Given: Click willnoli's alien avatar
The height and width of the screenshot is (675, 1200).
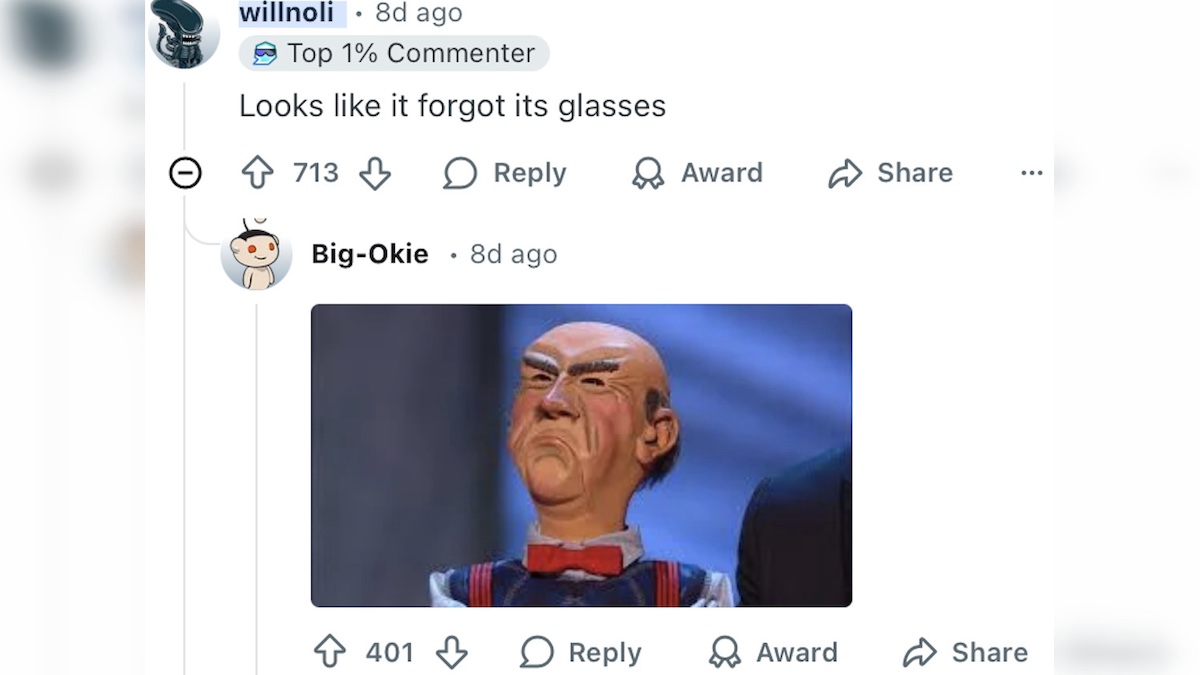Looking at the screenshot, I should (184, 32).
